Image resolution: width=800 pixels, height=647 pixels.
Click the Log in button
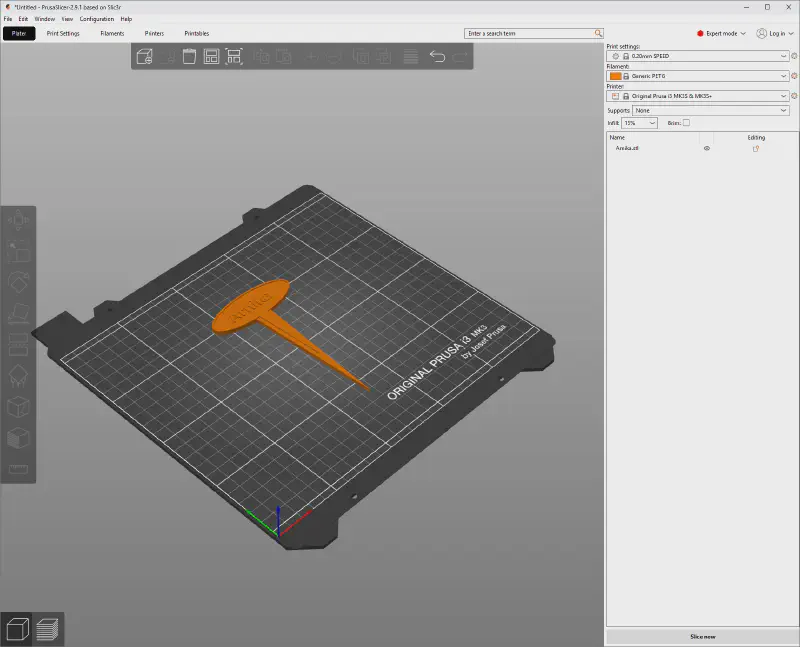click(776, 33)
